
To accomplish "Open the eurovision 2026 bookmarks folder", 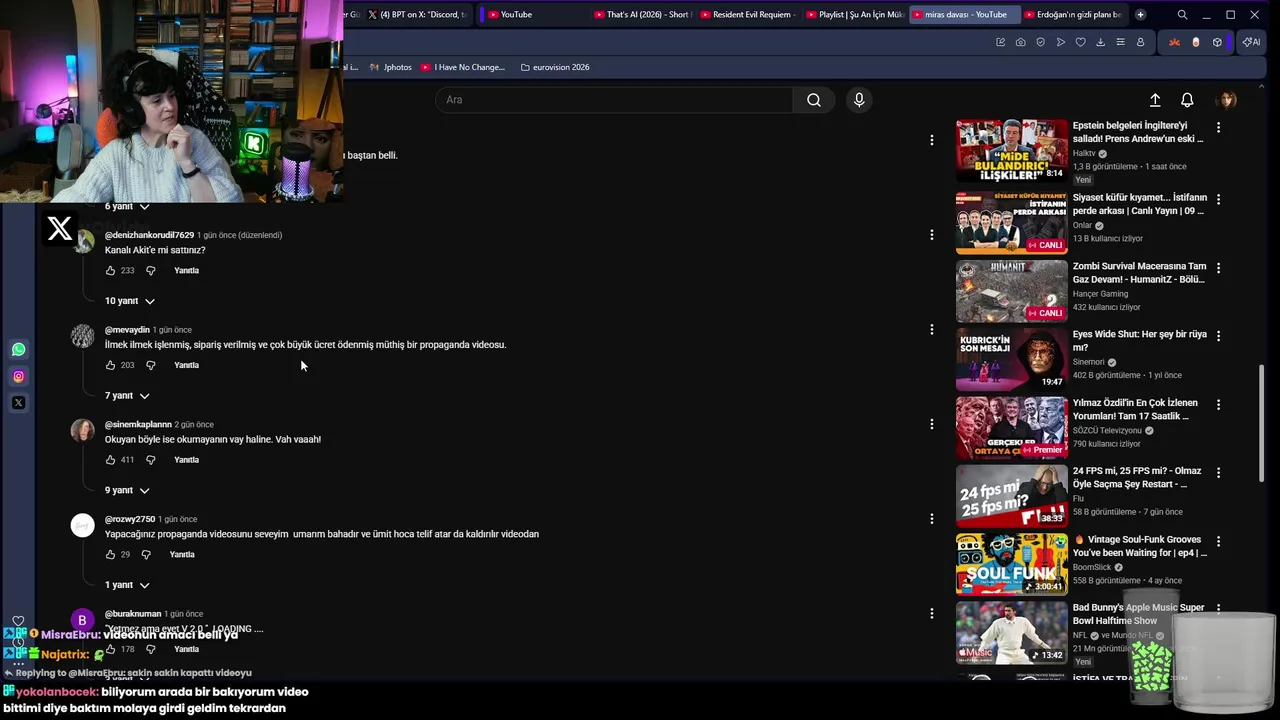I will click(x=555, y=67).
